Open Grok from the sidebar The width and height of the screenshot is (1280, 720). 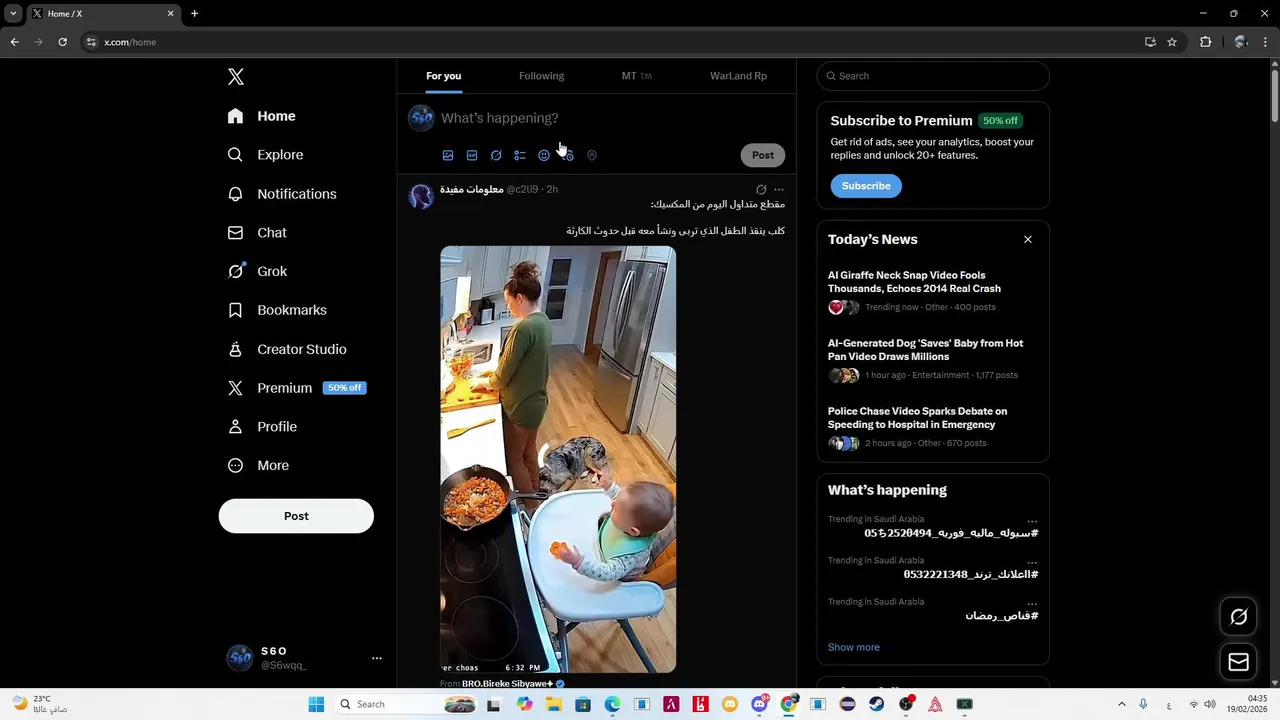(257, 271)
